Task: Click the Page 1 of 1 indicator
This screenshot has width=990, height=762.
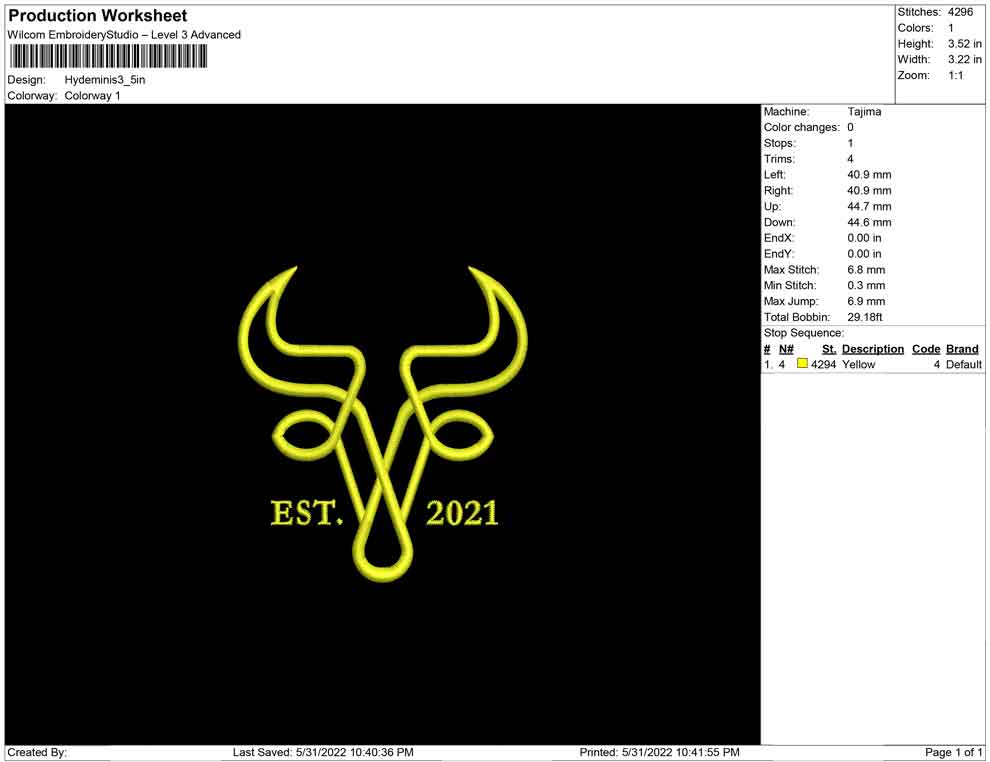Action: tap(954, 752)
